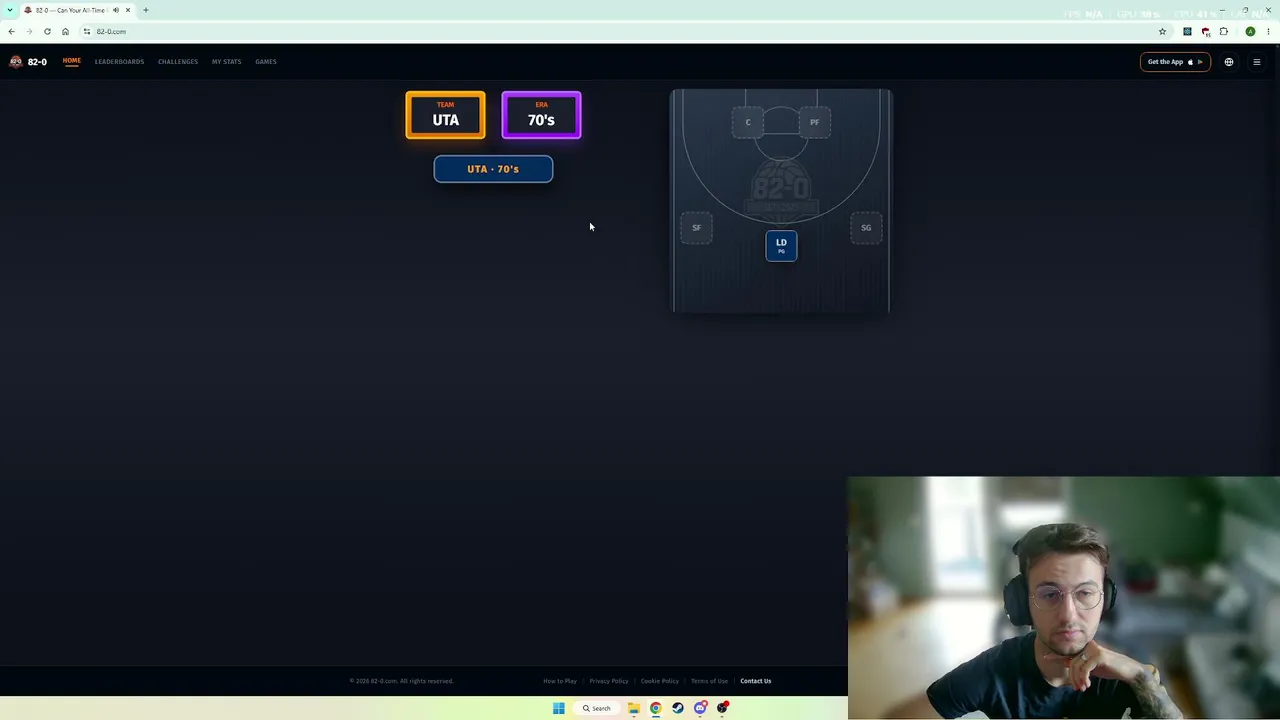Viewport: 1280px width, 720px height.
Task: Switch to the Games tab
Action: click(265, 62)
